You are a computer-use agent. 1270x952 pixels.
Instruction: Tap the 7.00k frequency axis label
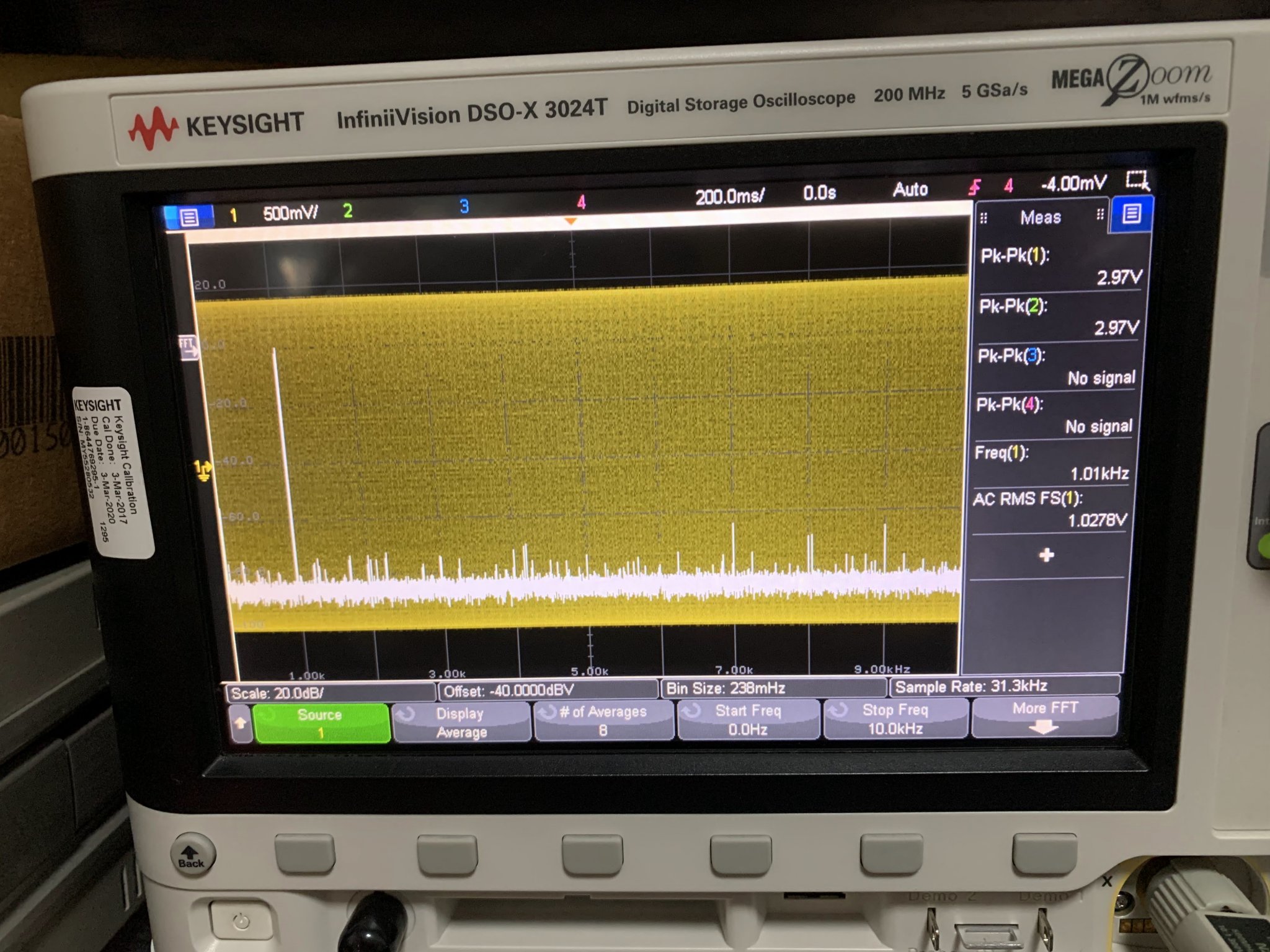(x=734, y=670)
